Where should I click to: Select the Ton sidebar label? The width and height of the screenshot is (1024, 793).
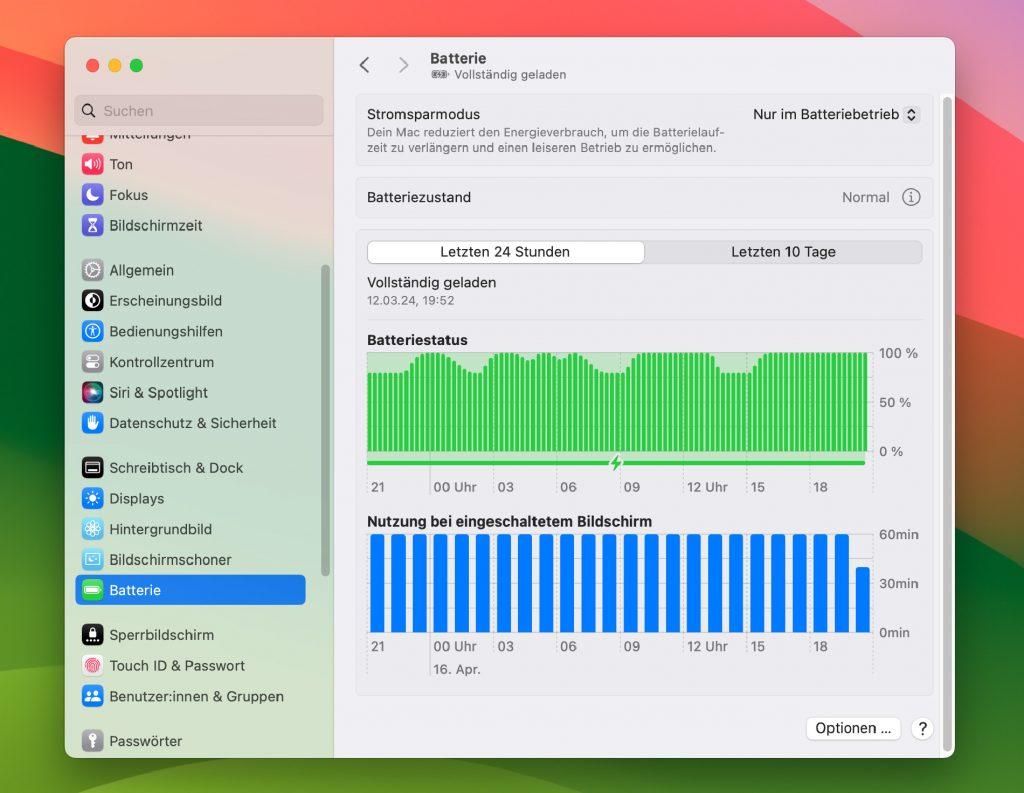click(121, 165)
